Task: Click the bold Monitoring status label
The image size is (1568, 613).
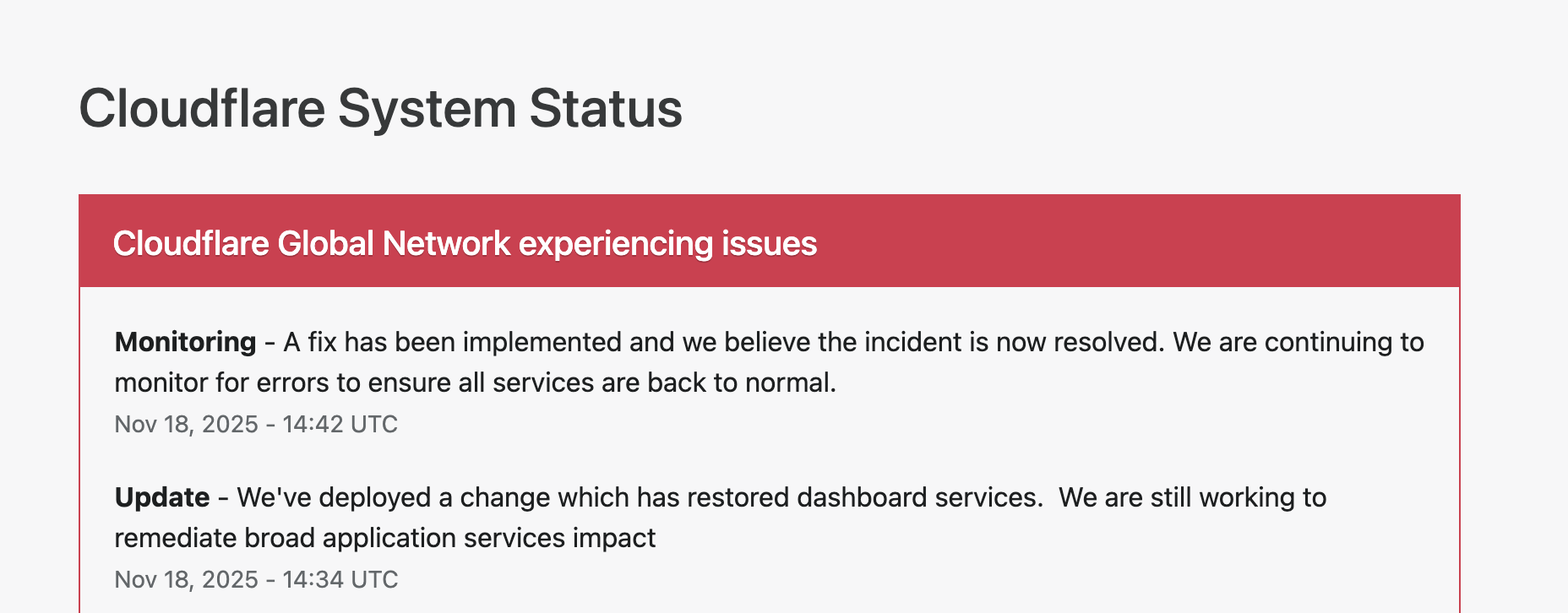Action: tap(185, 342)
